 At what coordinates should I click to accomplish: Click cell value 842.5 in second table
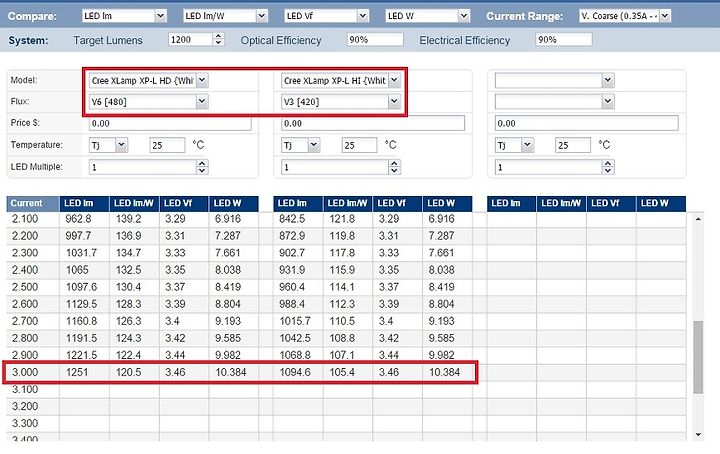click(292, 219)
